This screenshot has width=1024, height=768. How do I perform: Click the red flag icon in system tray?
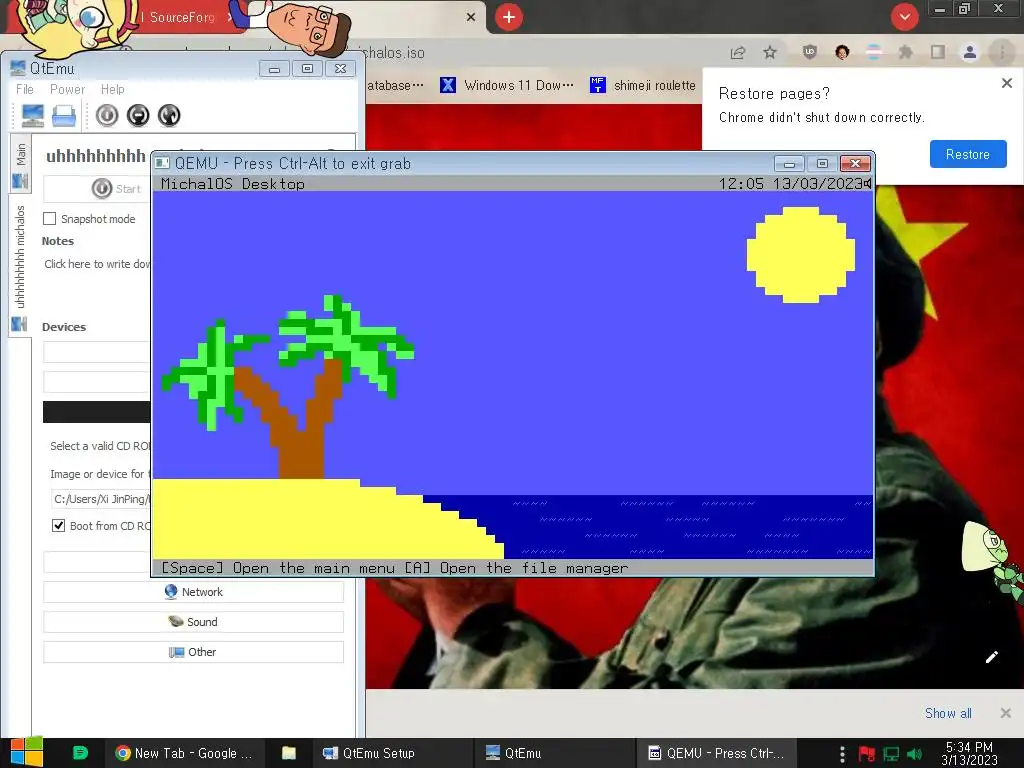tap(867, 754)
